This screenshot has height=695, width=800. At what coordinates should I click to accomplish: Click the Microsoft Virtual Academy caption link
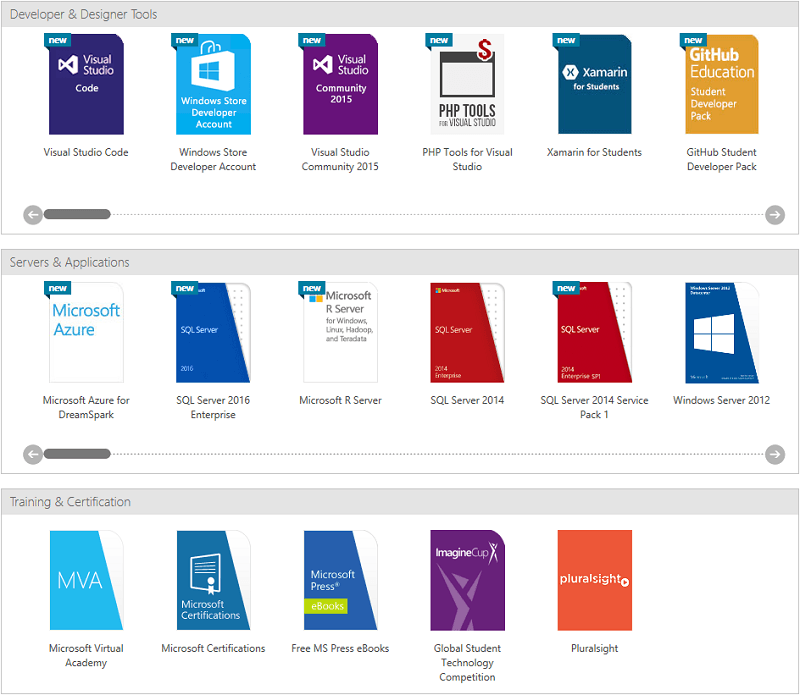coord(86,655)
